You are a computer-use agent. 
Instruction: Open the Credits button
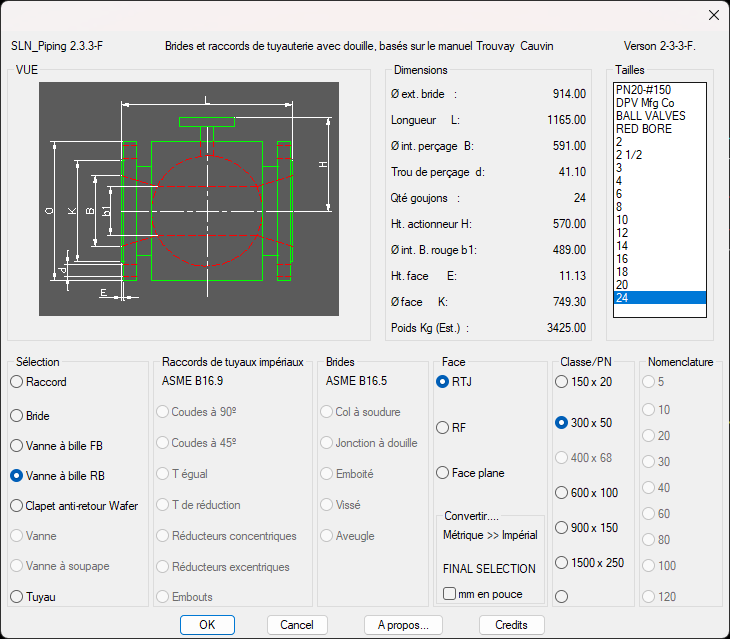[511, 625]
